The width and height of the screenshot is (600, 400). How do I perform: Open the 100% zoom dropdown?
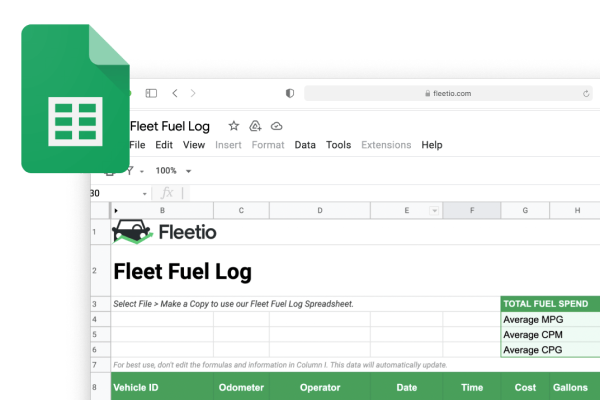click(173, 171)
